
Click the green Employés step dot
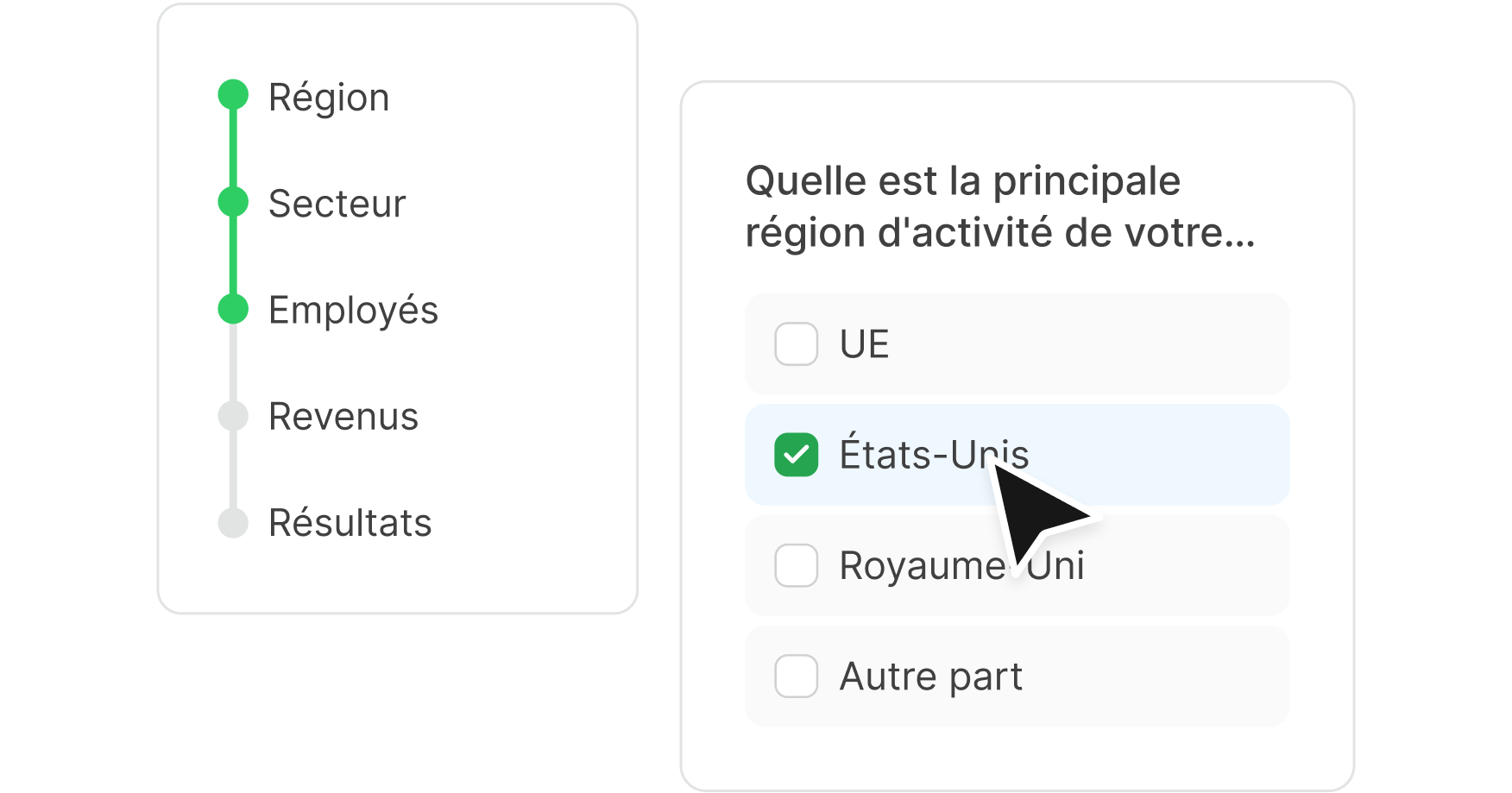point(233,309)
